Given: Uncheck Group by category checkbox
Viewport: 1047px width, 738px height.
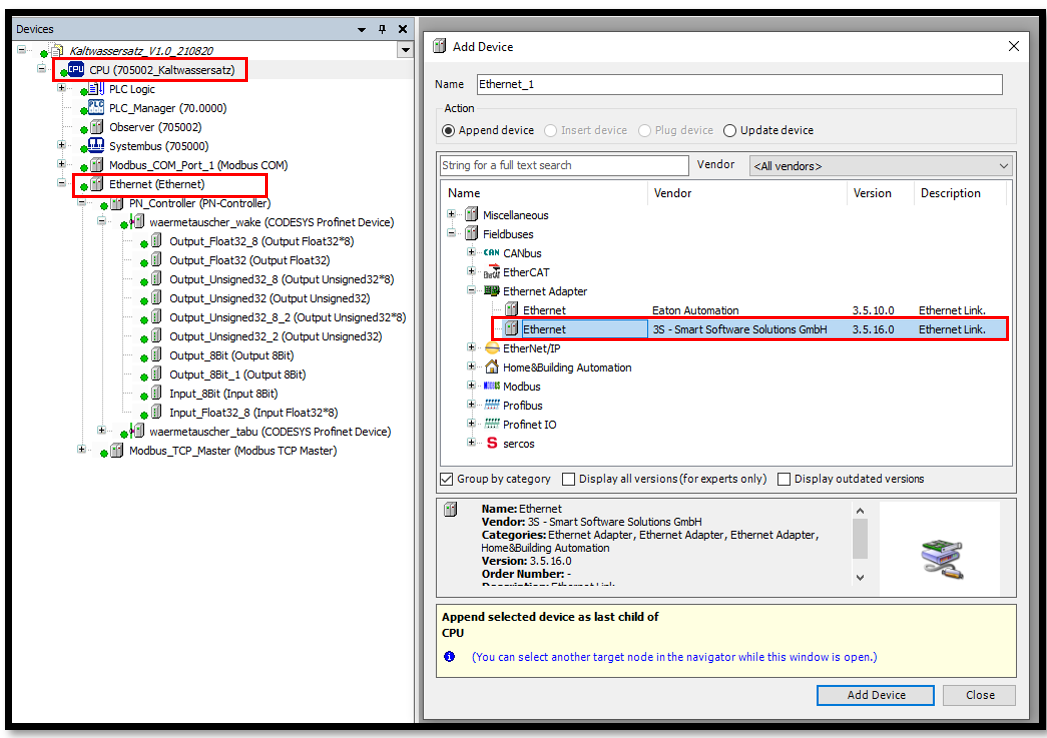Looking at the screenshot, I should click(447, 479).
